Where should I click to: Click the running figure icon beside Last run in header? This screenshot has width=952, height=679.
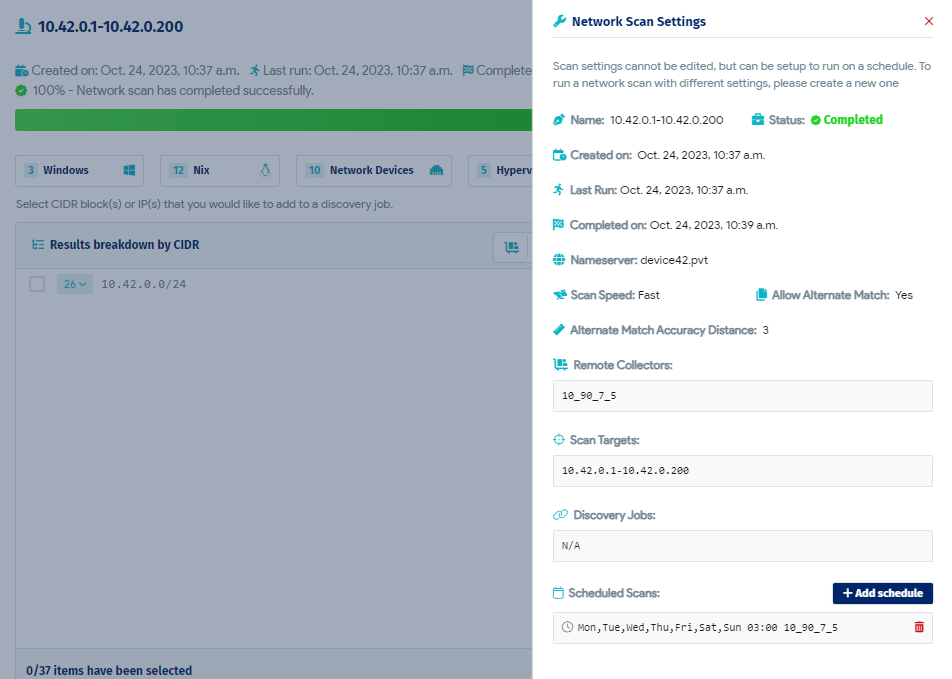(x=255, y=70)
